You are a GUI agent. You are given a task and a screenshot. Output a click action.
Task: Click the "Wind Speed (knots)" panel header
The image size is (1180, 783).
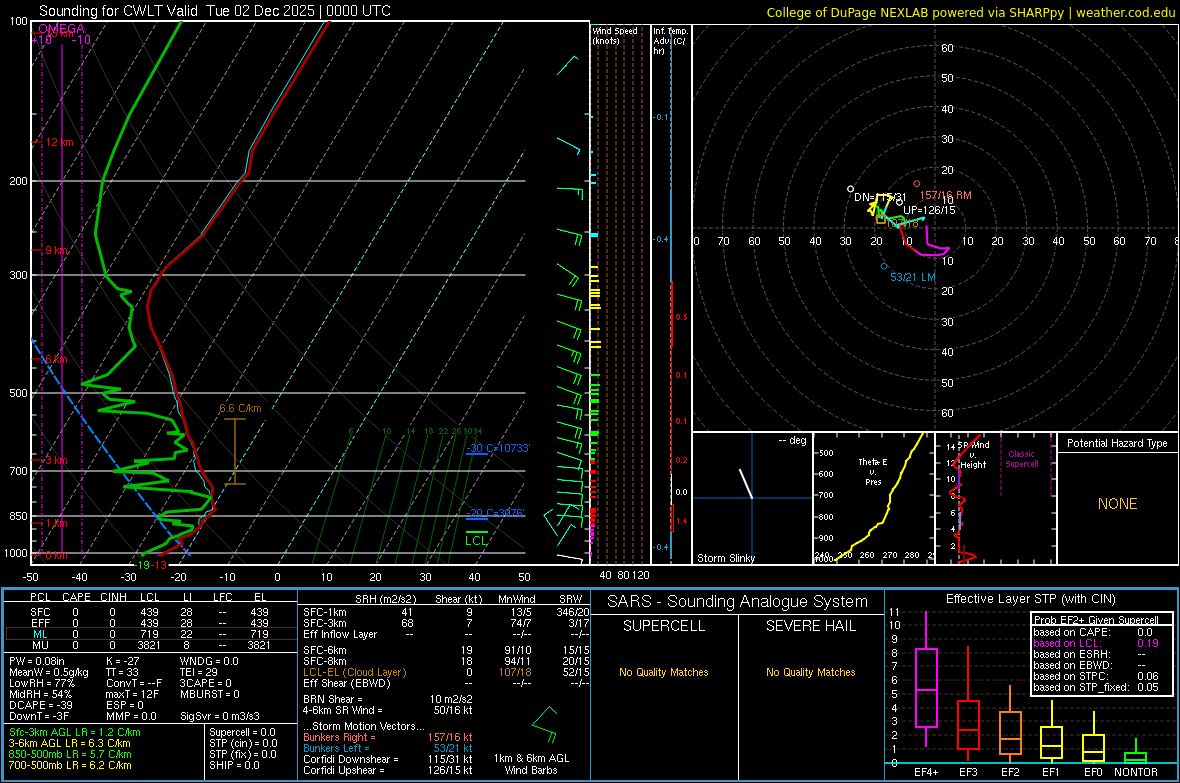pyautogui.click(x=615, y=35)
